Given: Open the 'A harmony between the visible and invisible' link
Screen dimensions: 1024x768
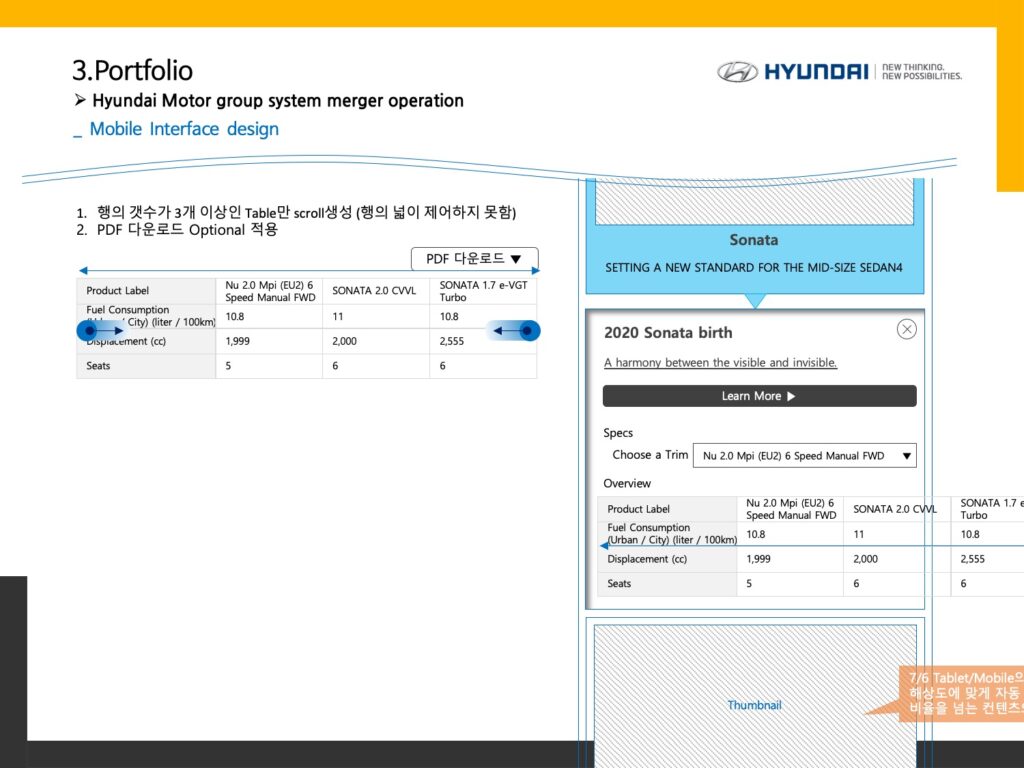Looking at the screenshot, I should point(720,363).
